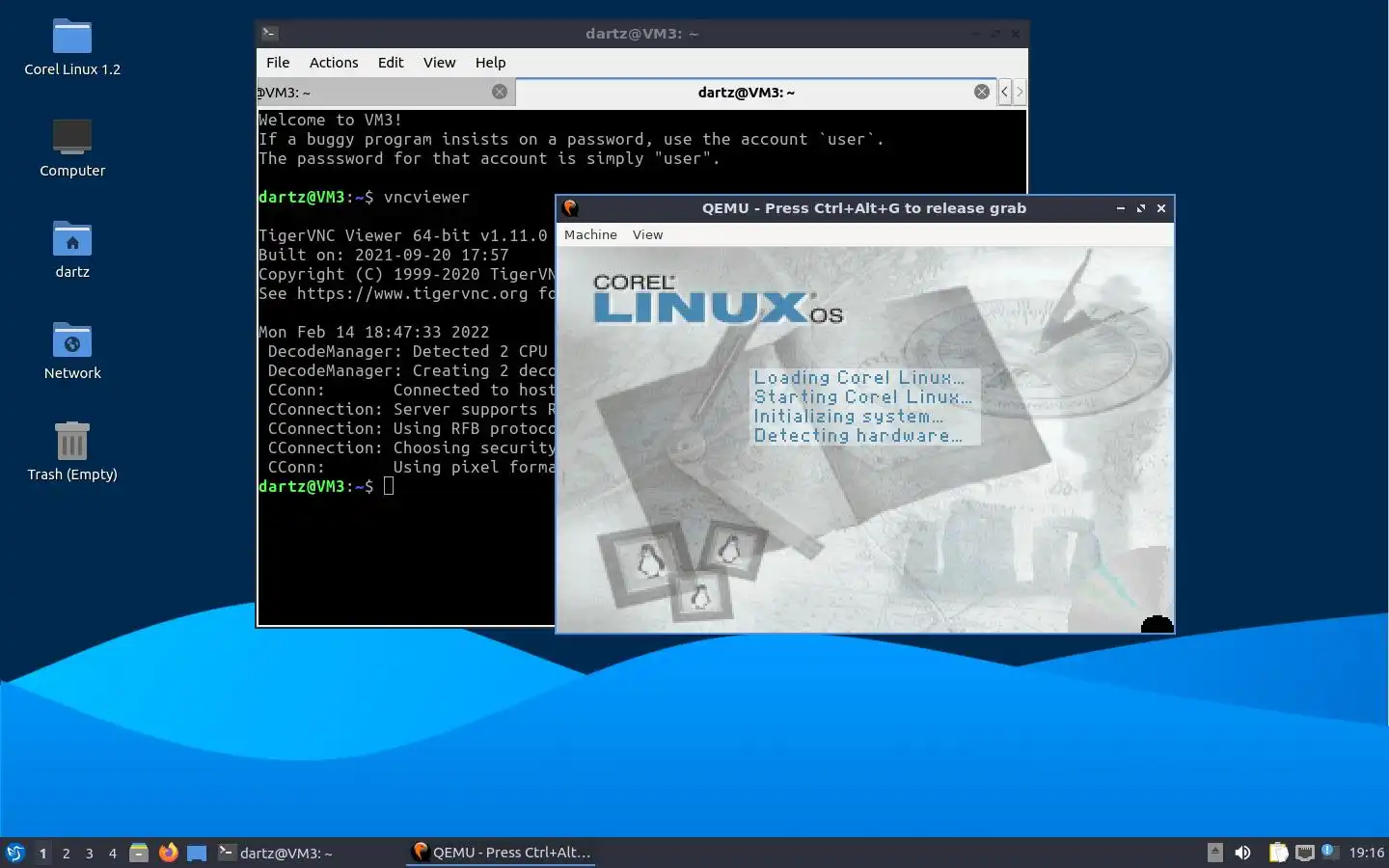Image resolution: width=1389 pixels, height=868 pixels.
Task: Close the active dartz@VM3 terminal tab
Action: (x=981, y=92)
